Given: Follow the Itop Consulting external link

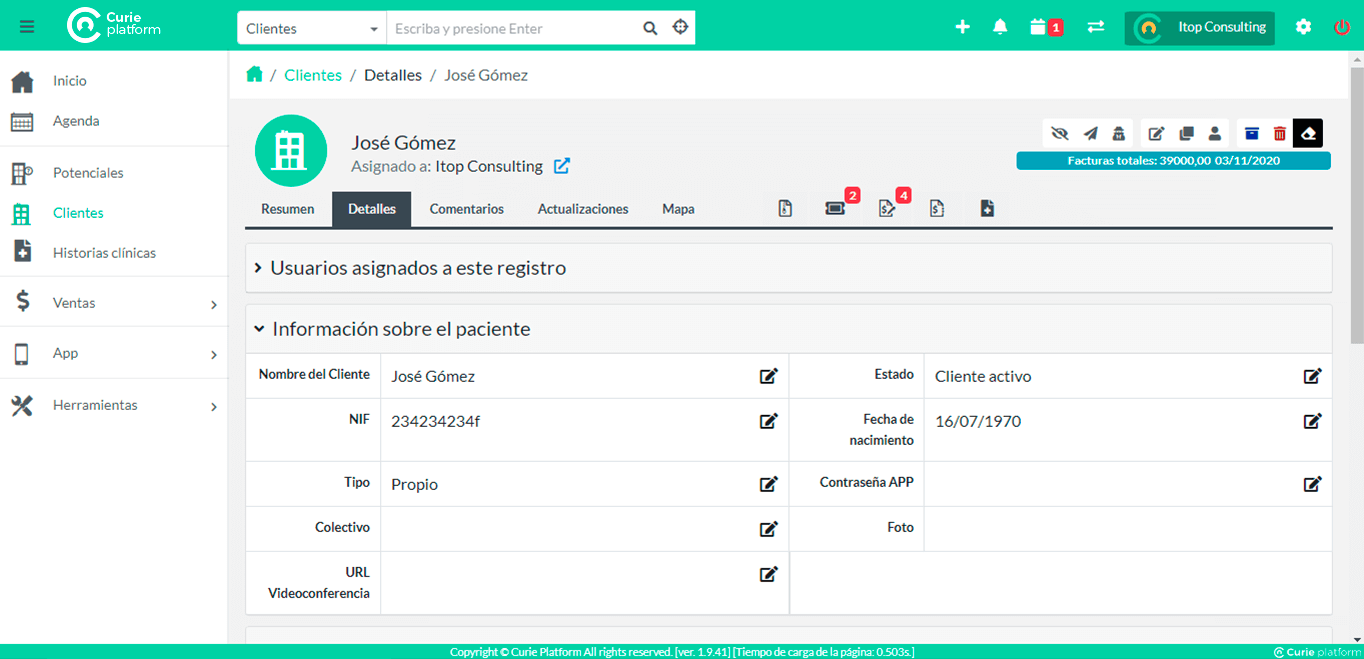Looking at the screenshot, I should pos(562,166).
